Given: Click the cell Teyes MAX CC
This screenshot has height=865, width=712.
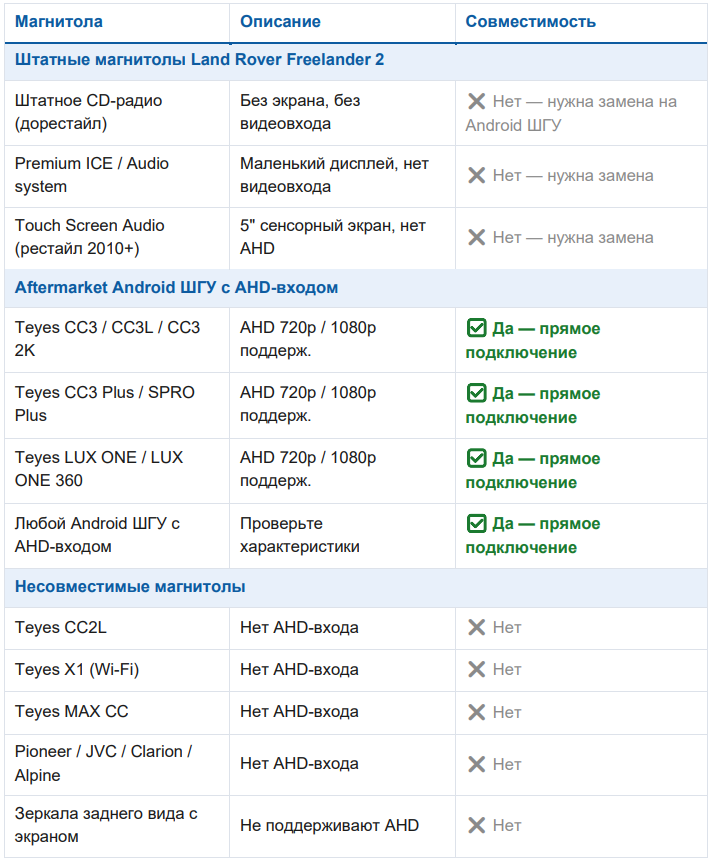Looking at the screenshot, I should (117, 712).
